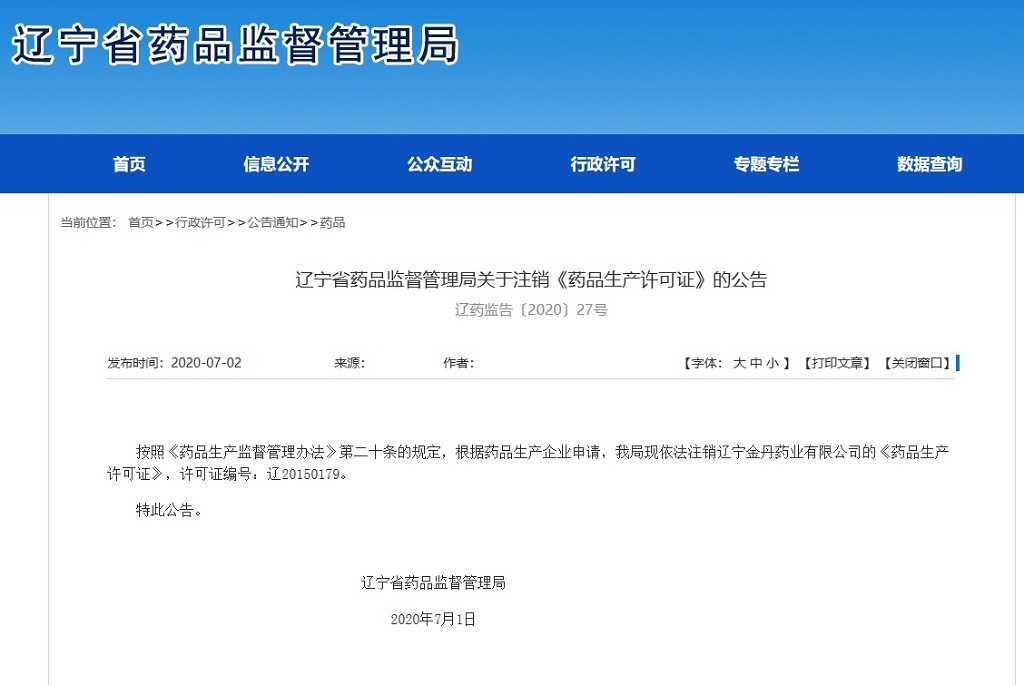Click 数据查询 in the top navigation
The width and height of the screenshot is (1024, 685).
click(929, 164)
